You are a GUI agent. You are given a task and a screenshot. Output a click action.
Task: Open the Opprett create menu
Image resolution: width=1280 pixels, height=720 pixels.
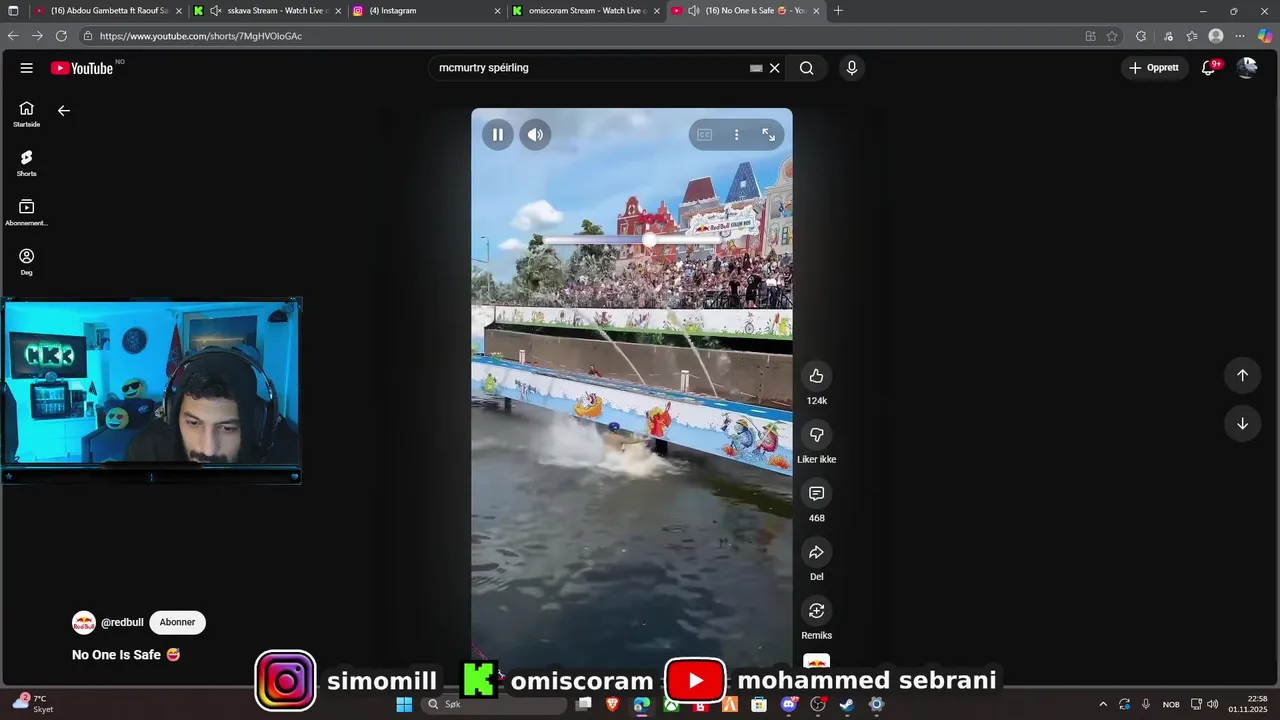pos(1154,68)
